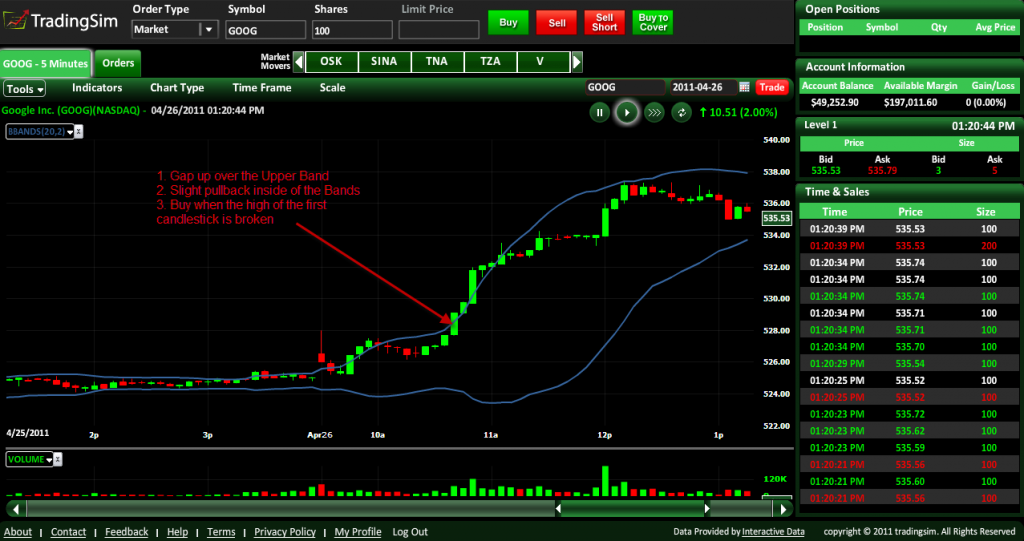Open the Terms link
The width and height of the screenshot is (1024, 541).
(221, 532)
